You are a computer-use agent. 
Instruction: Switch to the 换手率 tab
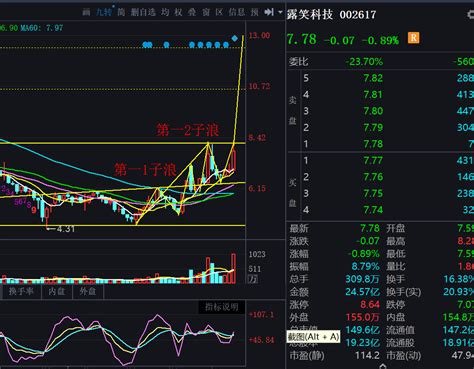(21, 291)
